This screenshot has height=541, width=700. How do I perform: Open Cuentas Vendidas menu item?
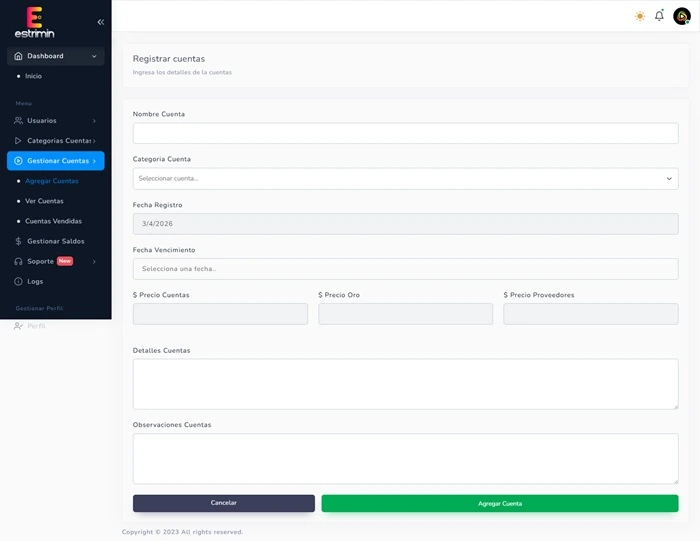(53, 221)
